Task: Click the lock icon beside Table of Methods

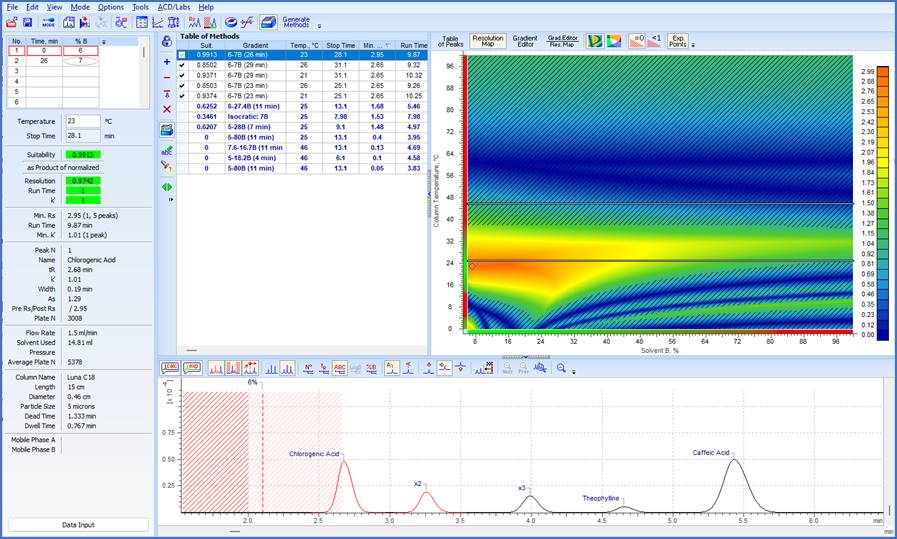Action: 167,41
